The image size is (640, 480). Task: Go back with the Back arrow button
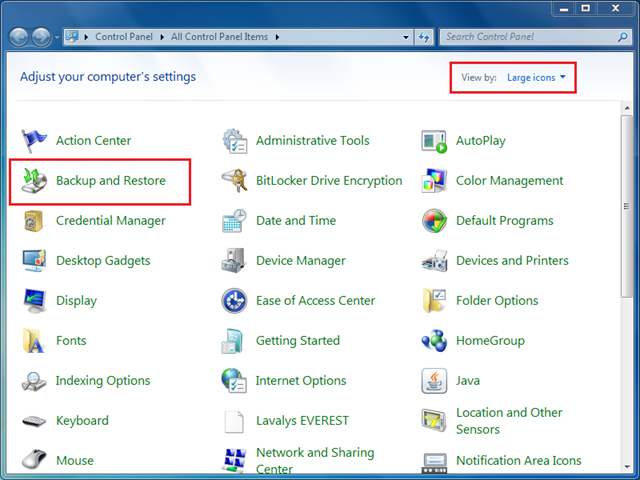point(18,38)
